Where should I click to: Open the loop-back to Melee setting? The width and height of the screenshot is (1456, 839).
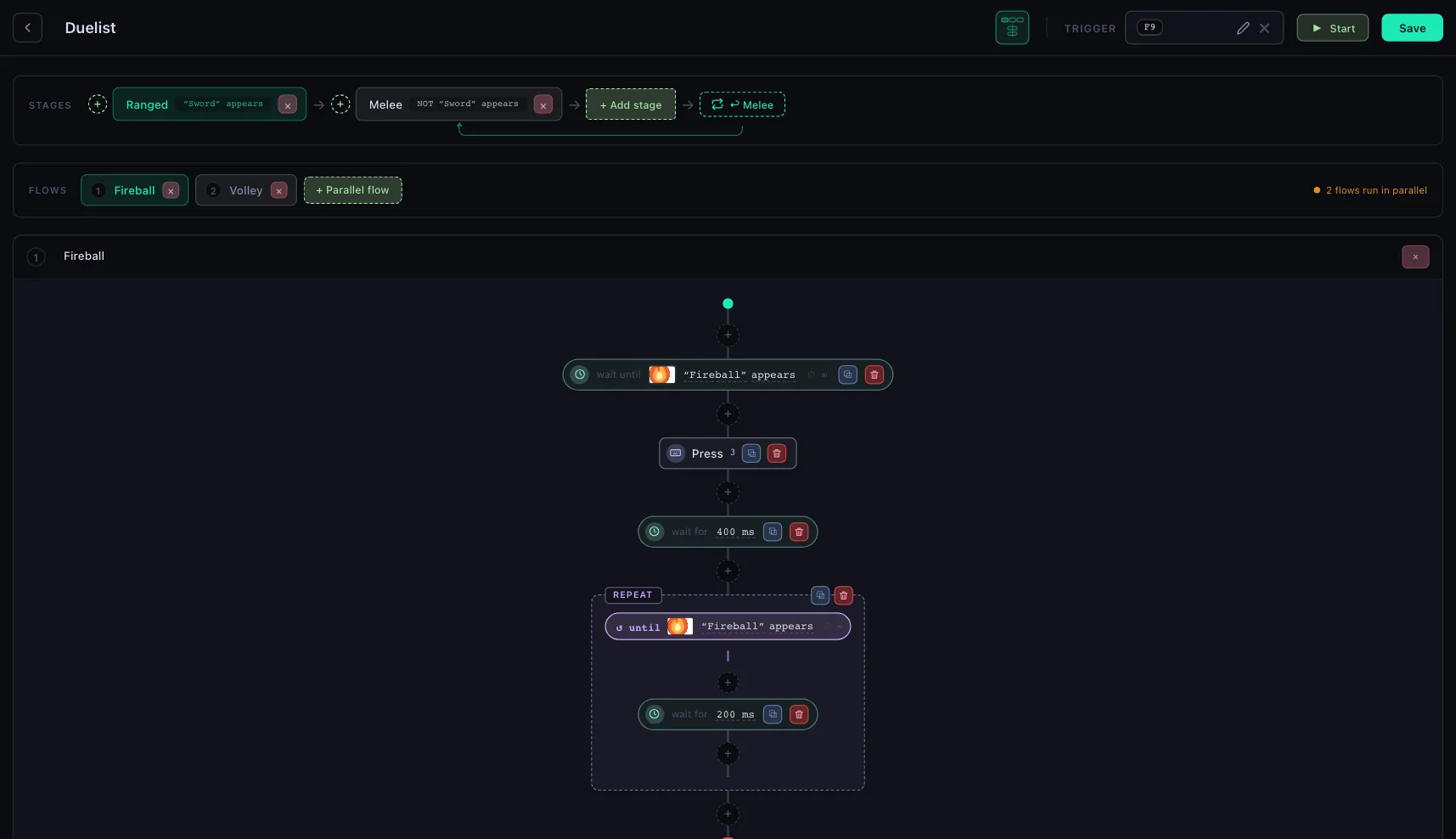(x=742, y=104)
